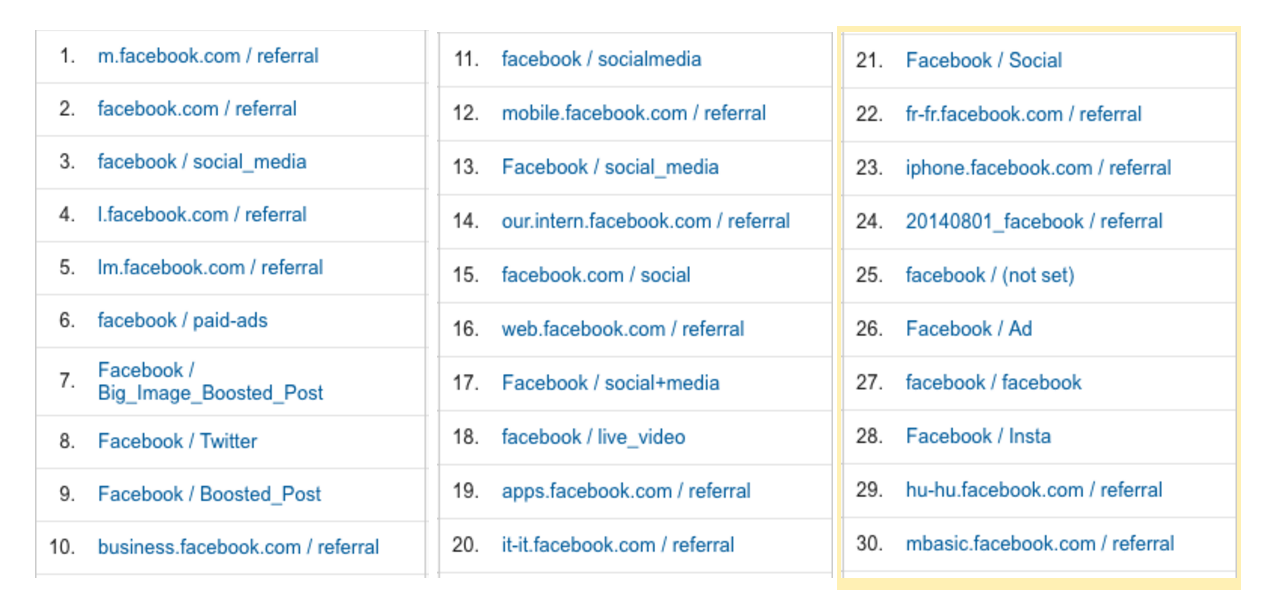The height and width of the screenshot is (613, 1275).
Task: Open apps.facebook.com / referral link
Action: pyautogui.click(x=626, y=491)
